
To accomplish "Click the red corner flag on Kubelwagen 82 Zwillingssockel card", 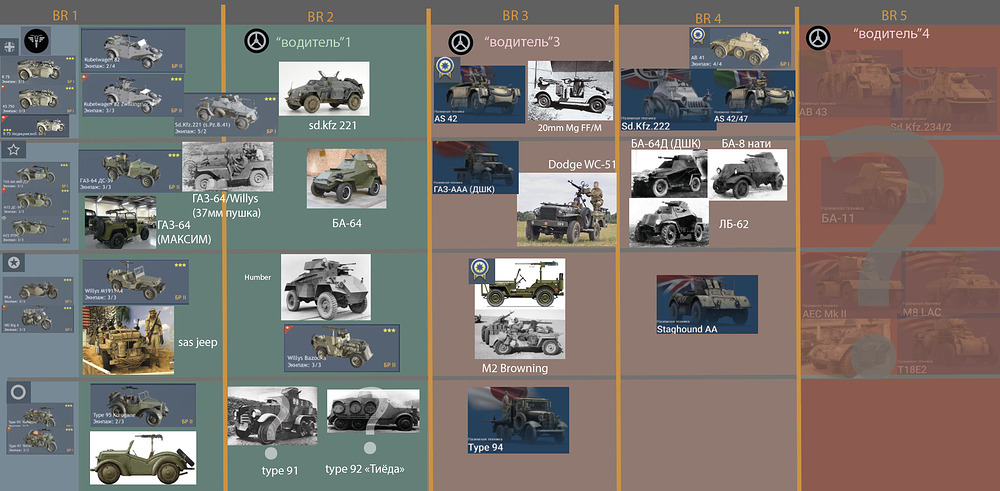I will coord(85,78).
